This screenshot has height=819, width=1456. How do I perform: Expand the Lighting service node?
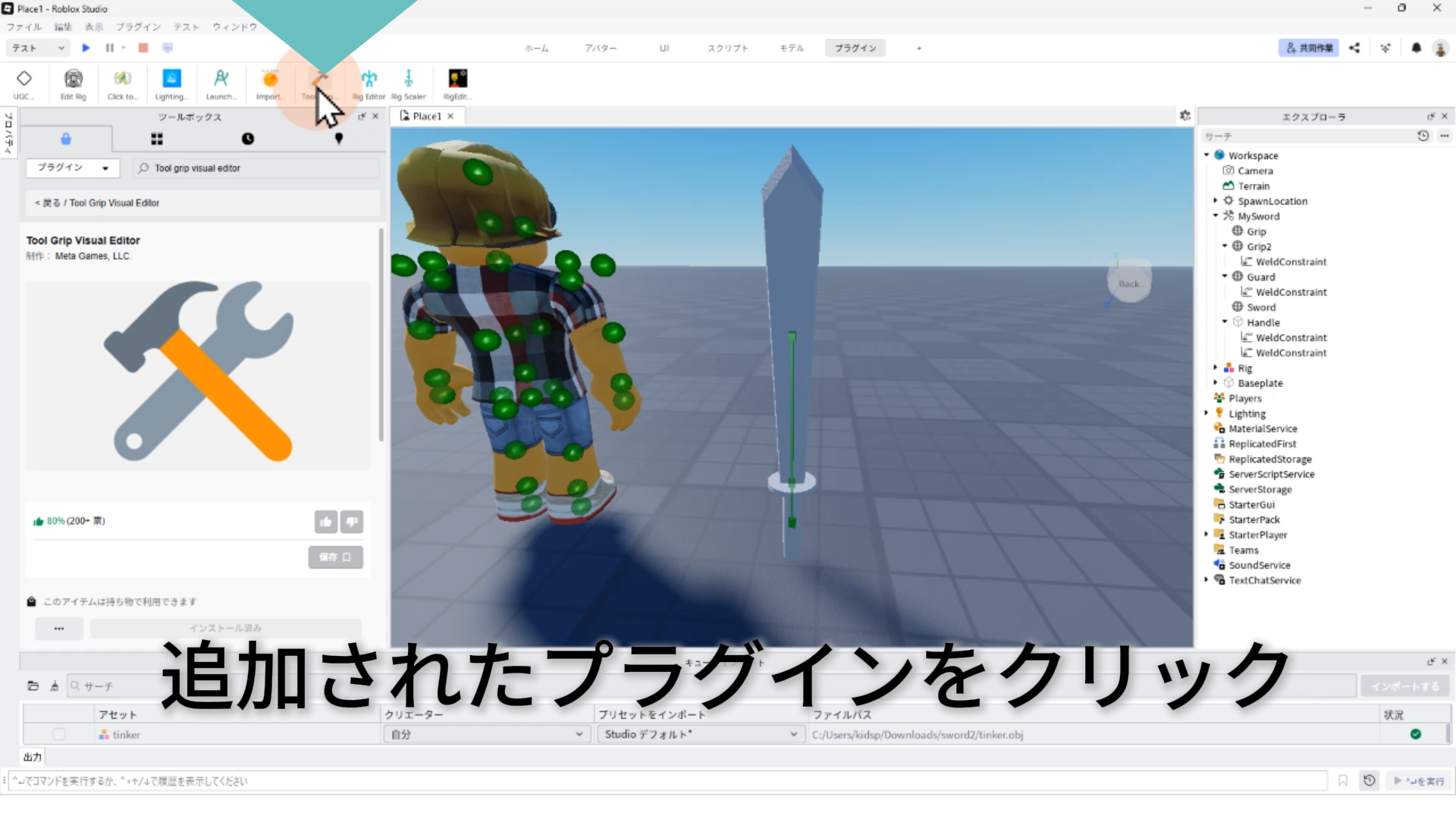click(x=1207, y=413)
